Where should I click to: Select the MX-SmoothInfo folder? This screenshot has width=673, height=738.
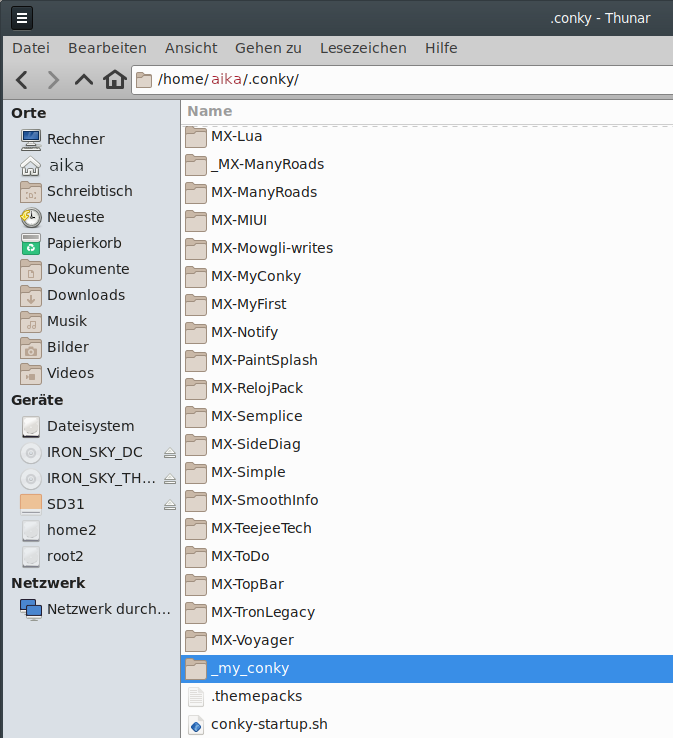click(x=427, y=501)
